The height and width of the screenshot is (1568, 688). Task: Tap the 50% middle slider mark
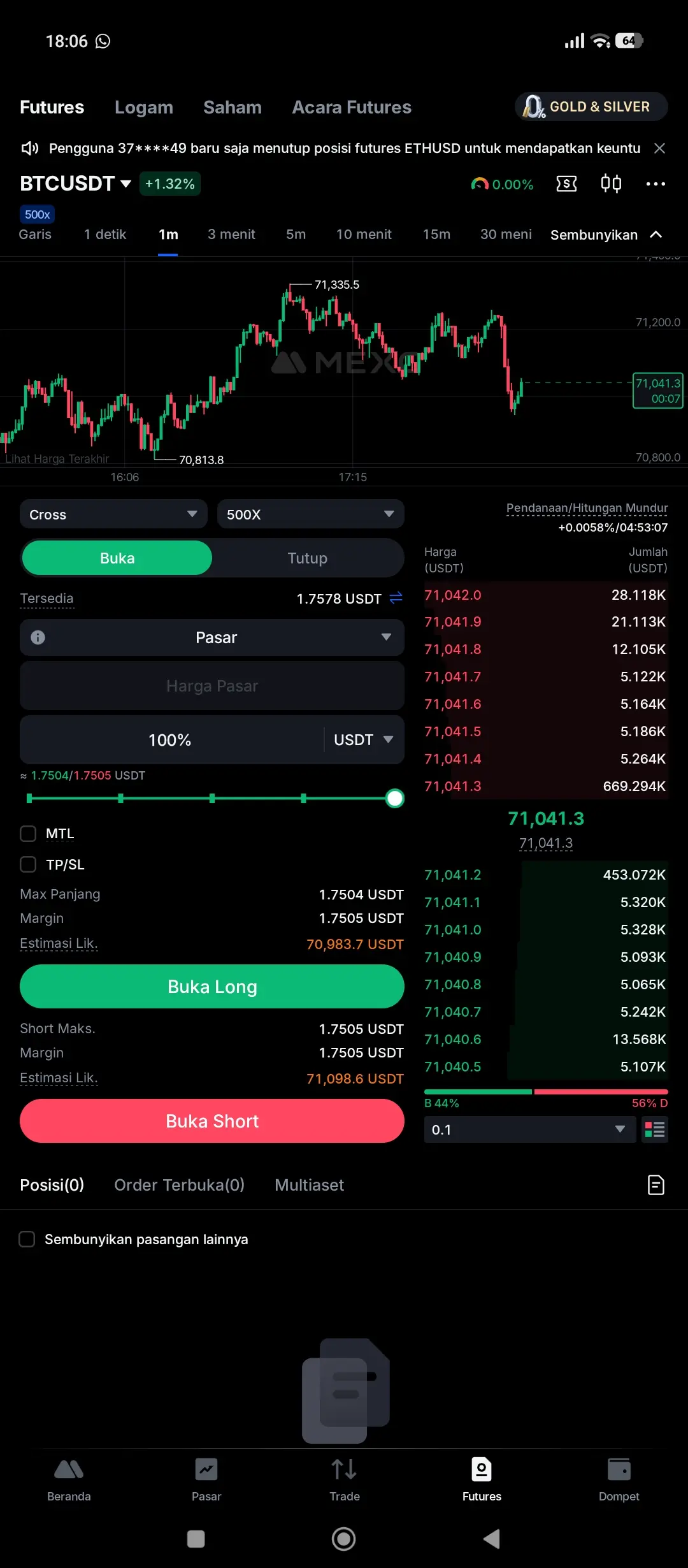tap(212, 798)
